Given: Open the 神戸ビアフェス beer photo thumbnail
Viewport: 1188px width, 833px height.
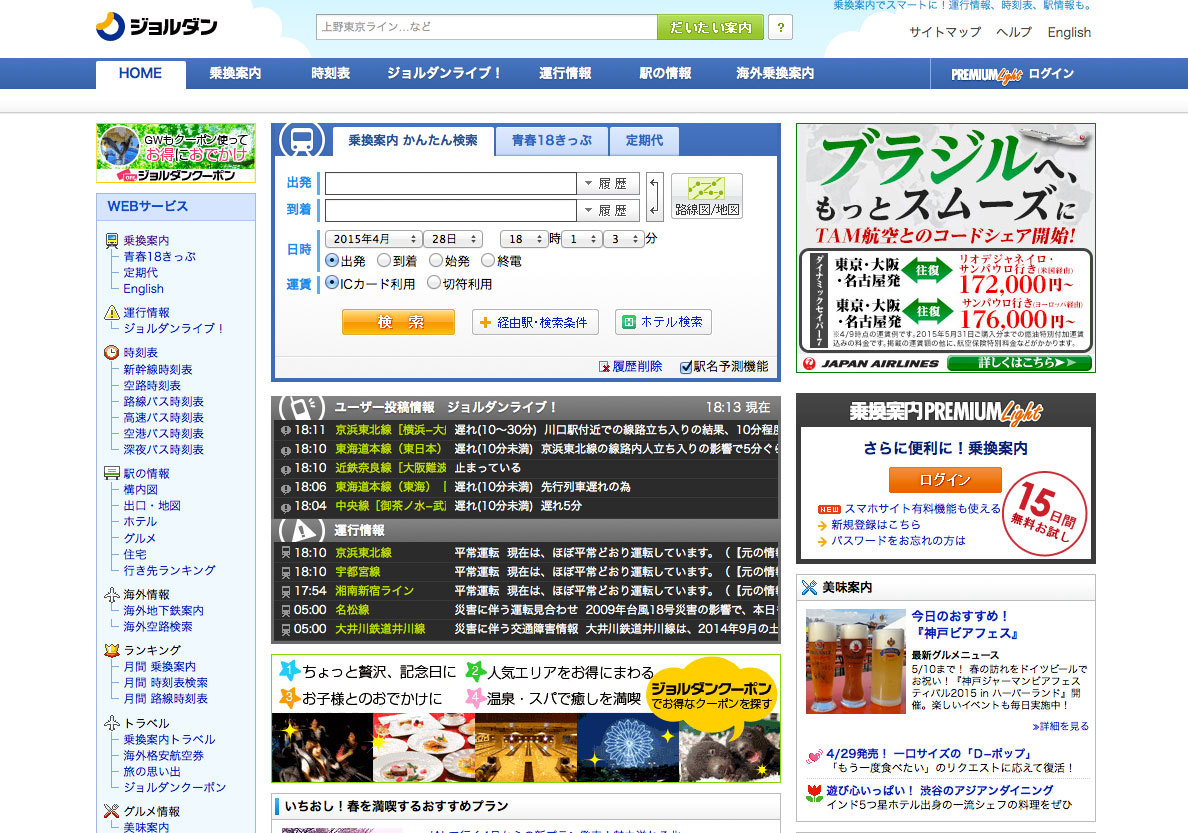Looking at the screenshot, I should (x=855, y=661).
